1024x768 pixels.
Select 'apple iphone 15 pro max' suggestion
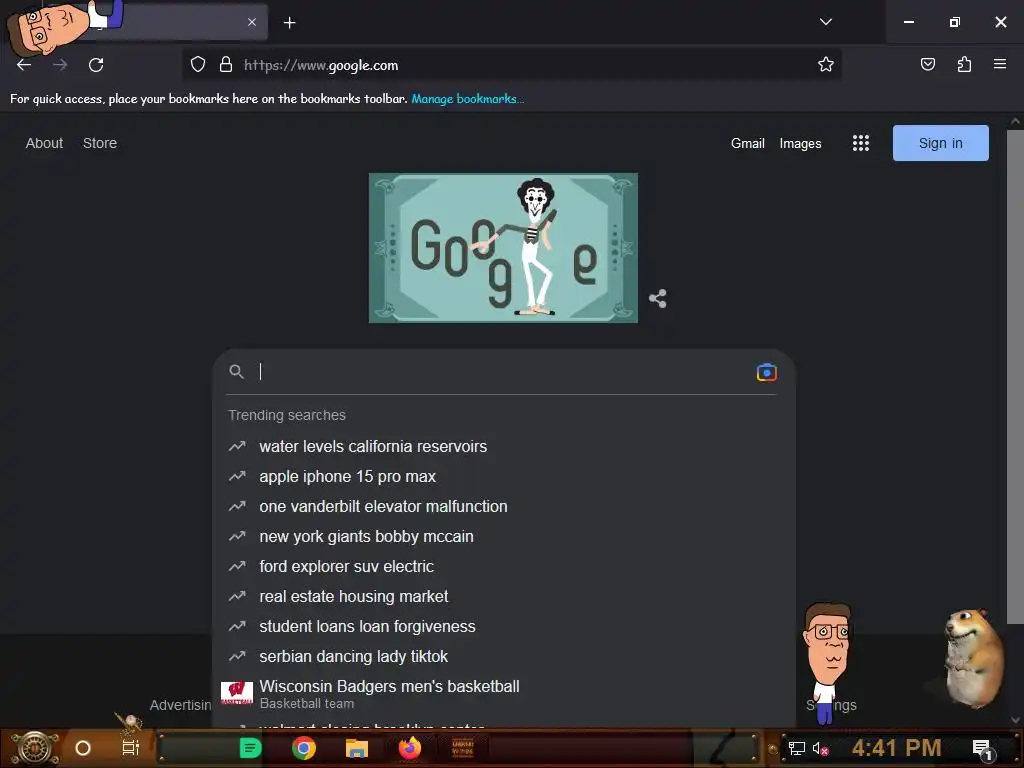pyautogui.click(x=504, y=477)
